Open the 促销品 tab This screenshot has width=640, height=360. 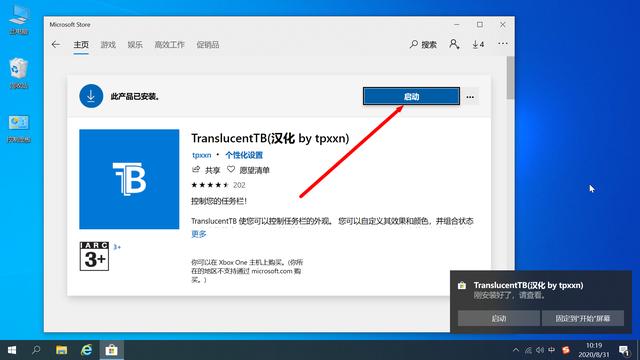(x=208, y=44)
